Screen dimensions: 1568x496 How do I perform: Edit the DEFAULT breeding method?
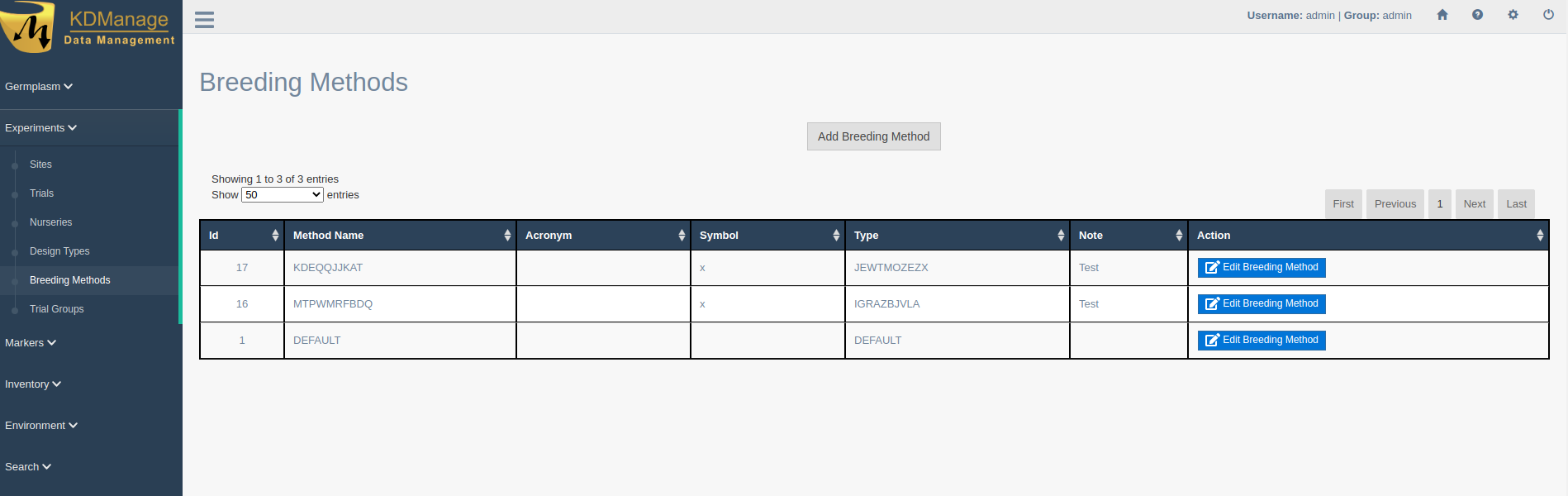click(1261, 341)
